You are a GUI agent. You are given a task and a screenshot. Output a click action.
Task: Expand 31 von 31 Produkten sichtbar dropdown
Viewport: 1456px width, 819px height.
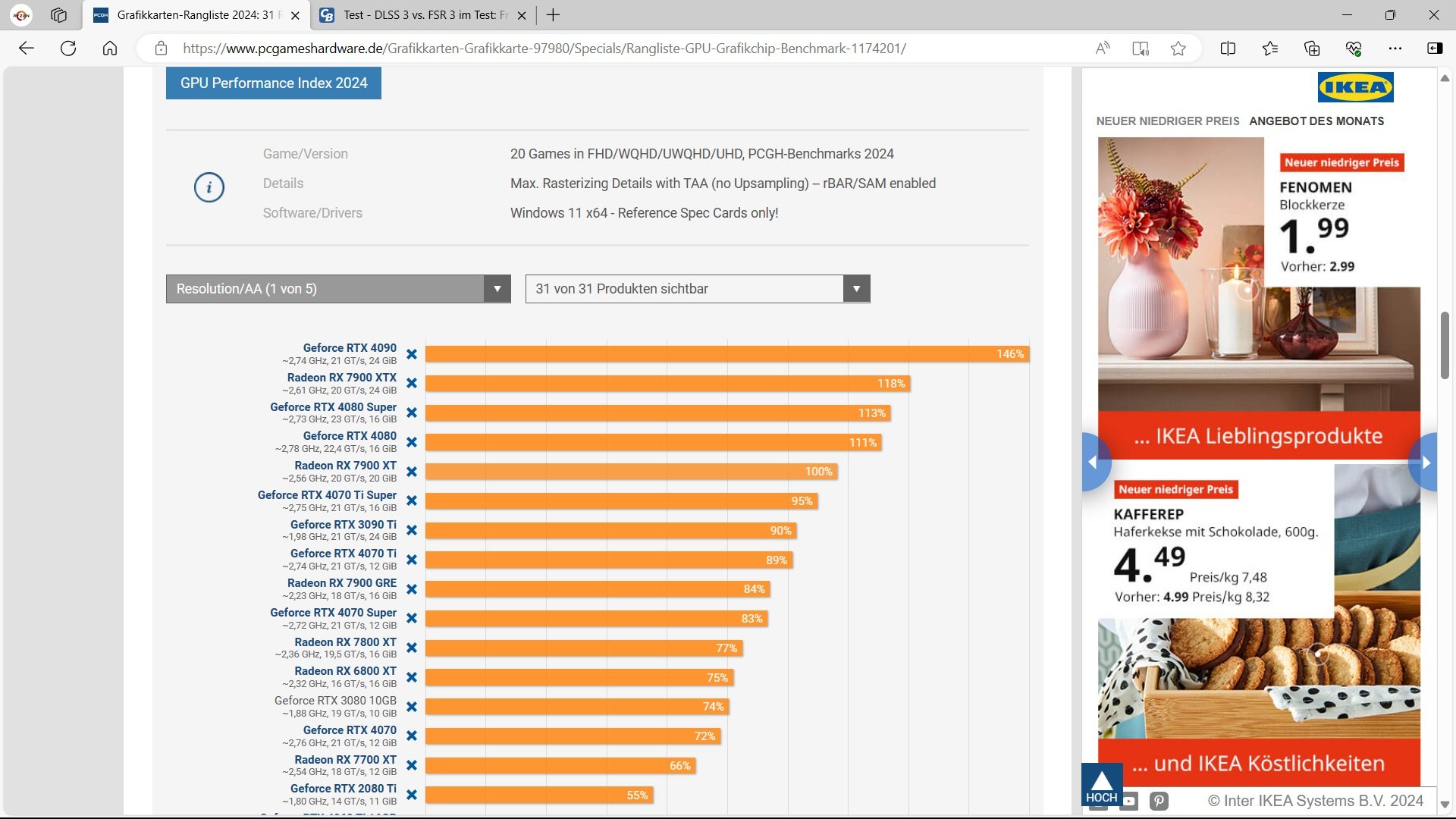click(x=697, y=289)
